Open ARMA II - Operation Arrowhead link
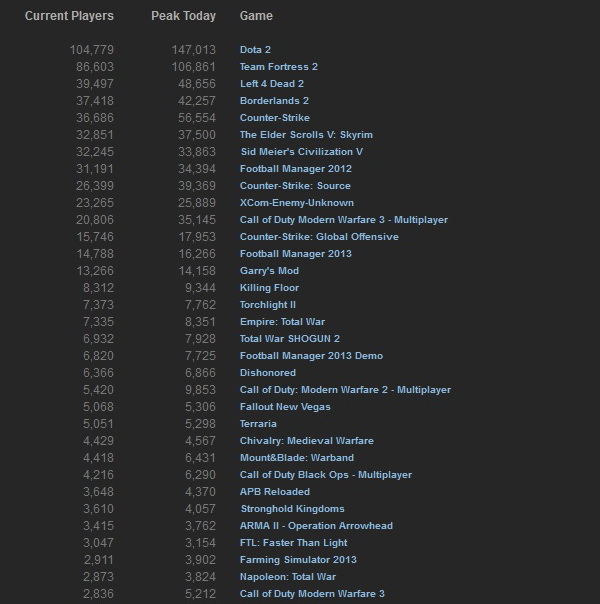 point(316,525)
